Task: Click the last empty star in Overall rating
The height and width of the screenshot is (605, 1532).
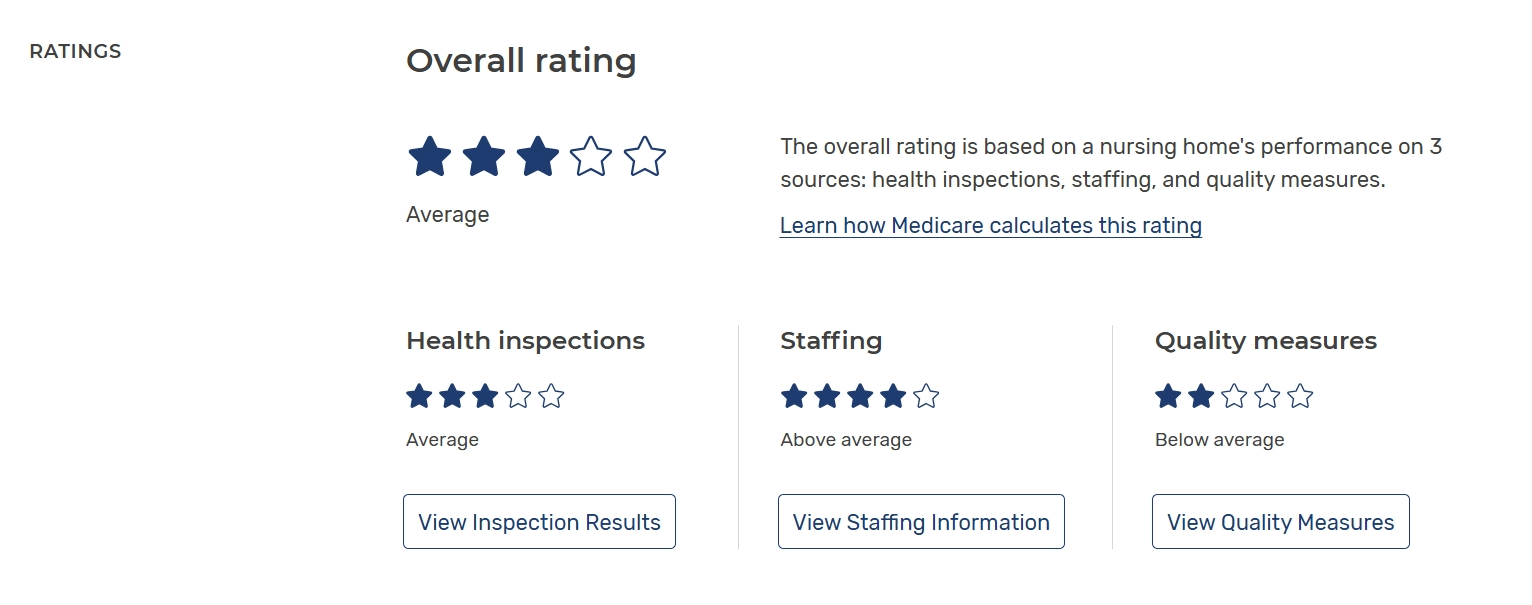Action: 645,158
